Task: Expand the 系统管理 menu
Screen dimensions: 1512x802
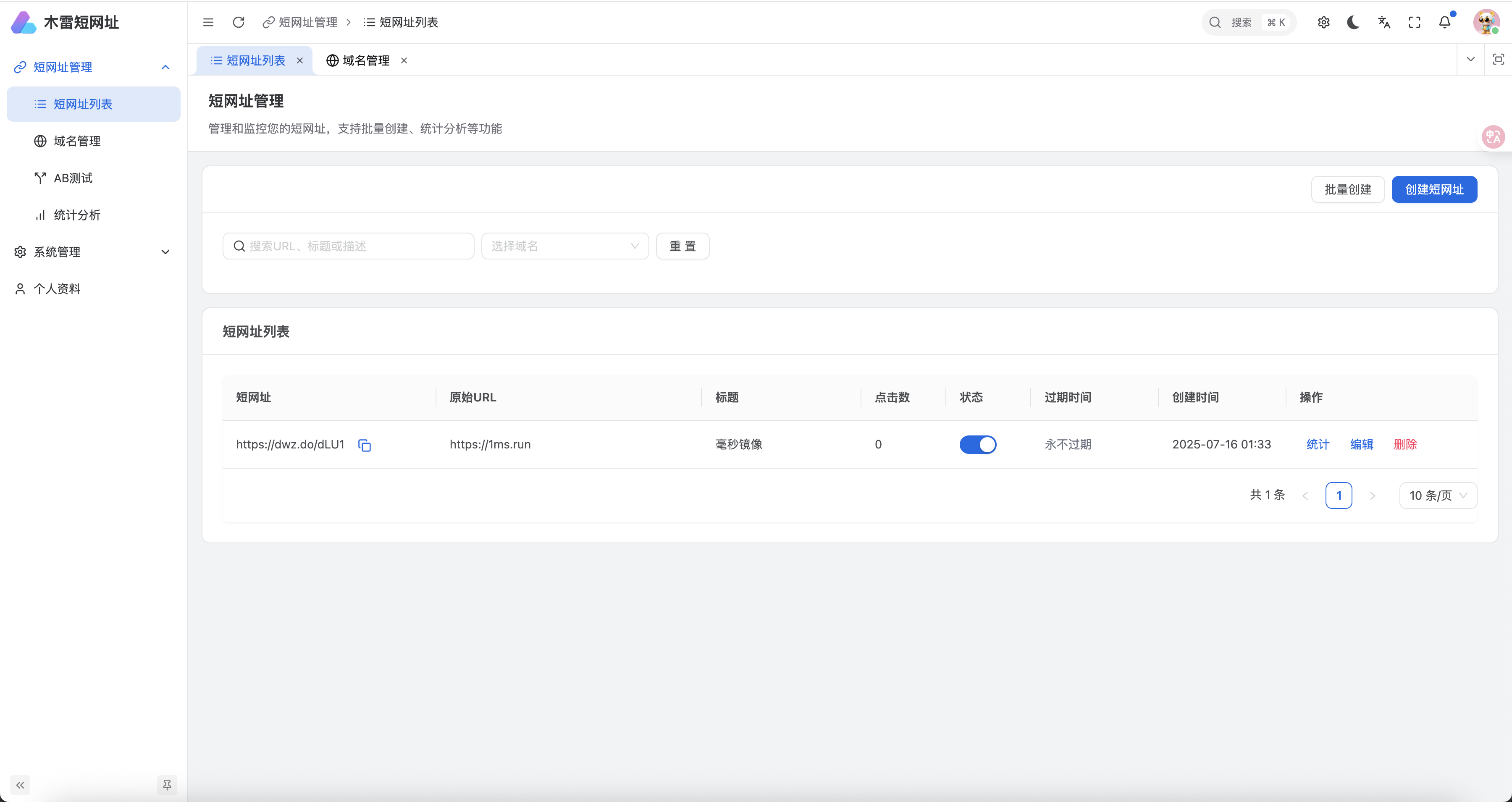Action: tap(93, 252)
